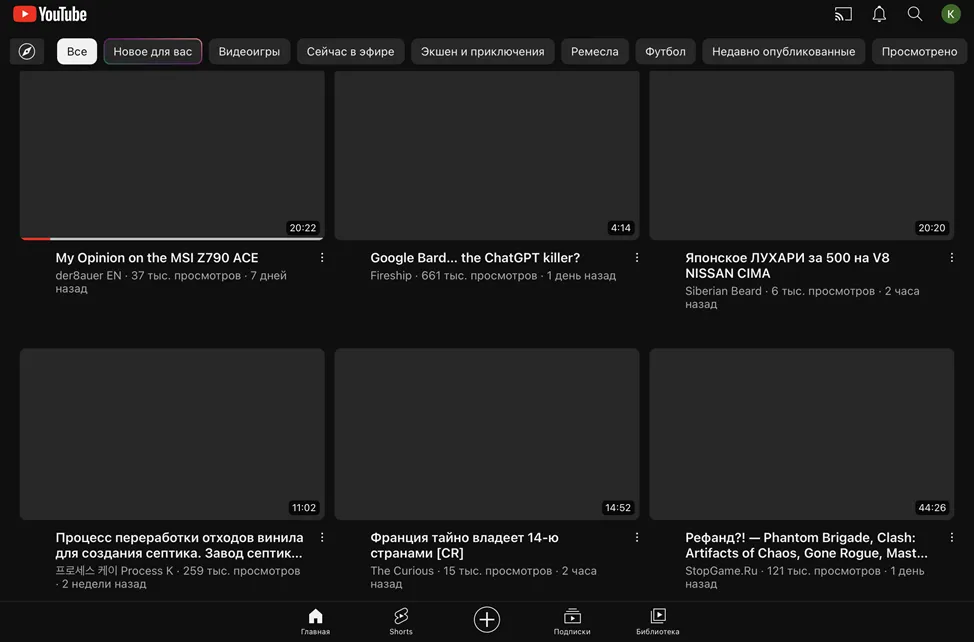Viewport: 974px width, 642px height.
Task: Open the account avatar K
Action: pos(950,14)
